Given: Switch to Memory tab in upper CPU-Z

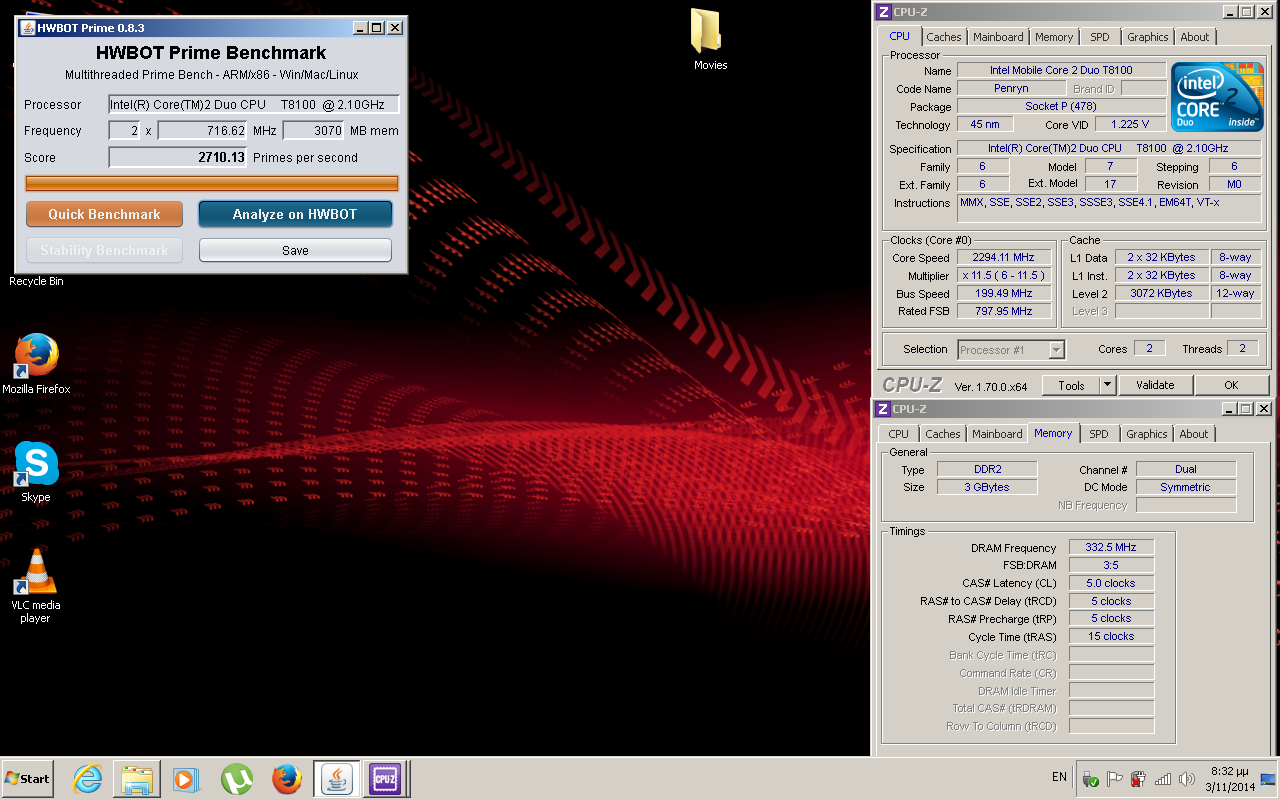Looking at the screenshot, I should coord(1054,37).
